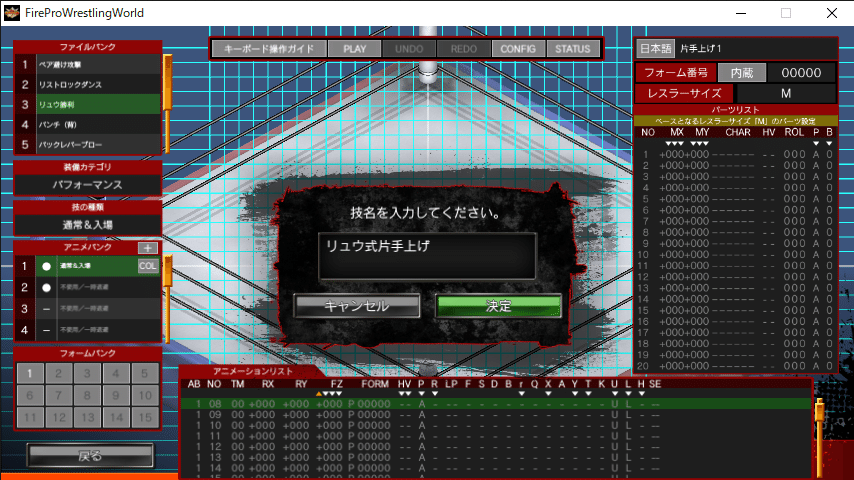The width and height of the screenshot is (854, 480).
Task: Select file bank entry バックレバーブロー
Action: (x=88, y=144)
